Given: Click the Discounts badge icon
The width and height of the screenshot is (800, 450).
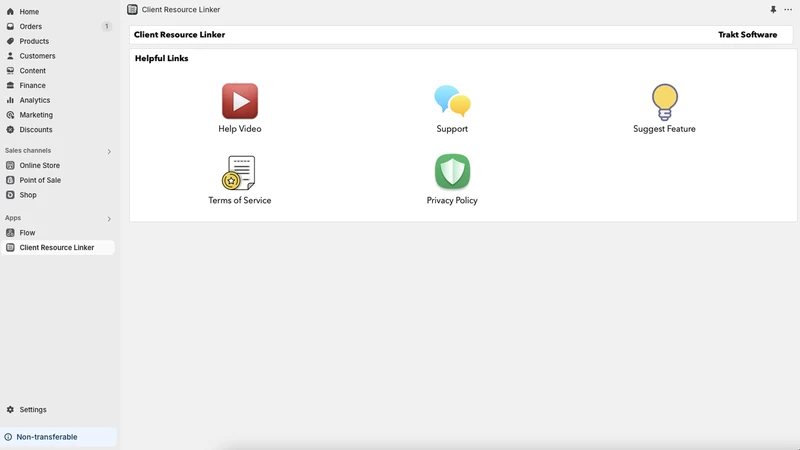Looking at the screenshot, I should point(10,130).
